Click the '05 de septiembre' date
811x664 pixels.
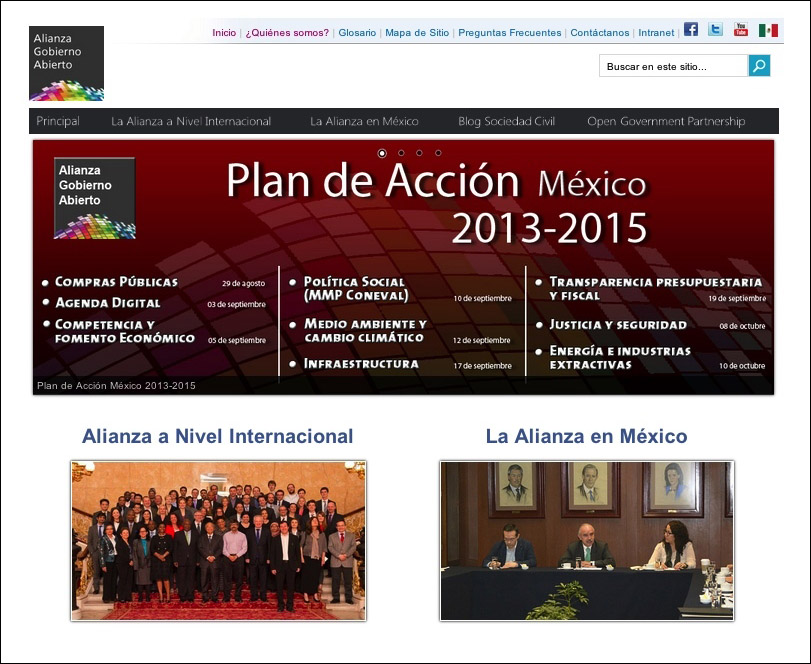click(237, 341)
